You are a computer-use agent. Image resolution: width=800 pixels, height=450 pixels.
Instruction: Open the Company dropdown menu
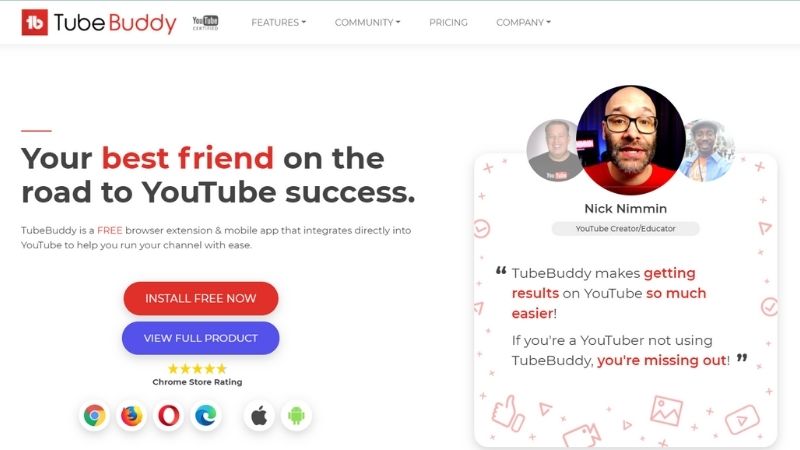click(x=523, y=22)
